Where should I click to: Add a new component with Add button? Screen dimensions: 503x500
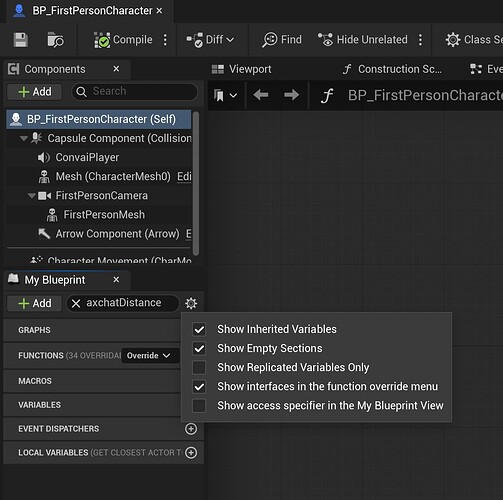pyautogui.click(x=35, y=92)
